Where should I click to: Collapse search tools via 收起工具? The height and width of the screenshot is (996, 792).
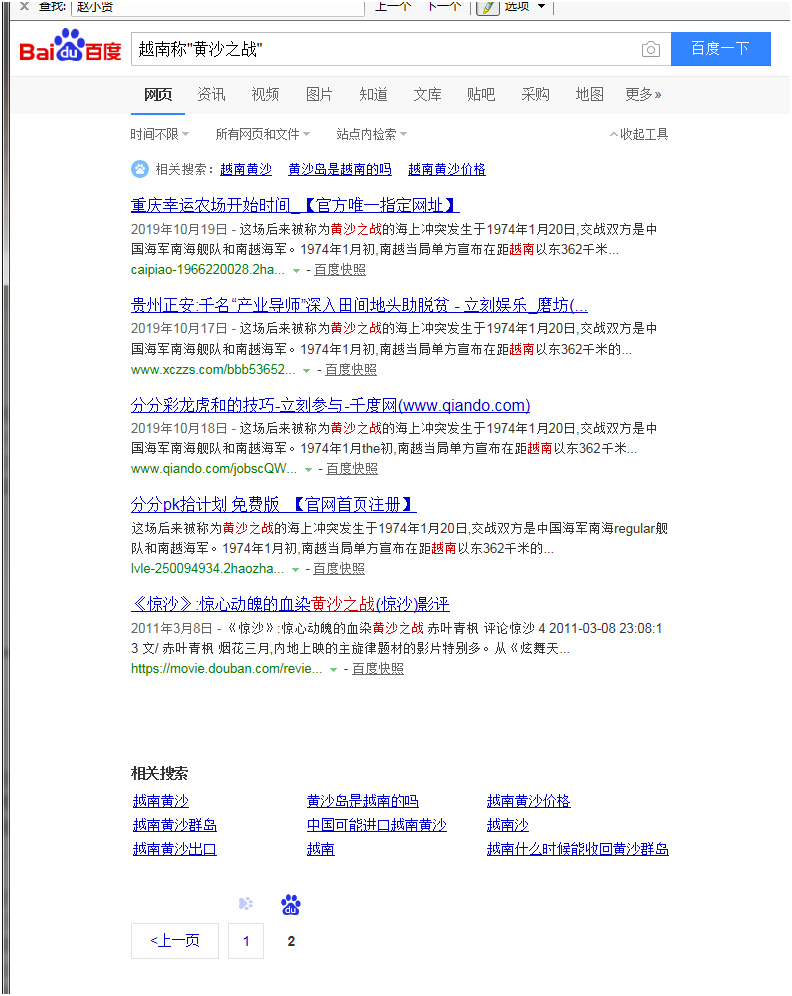click(x=639, y=134)
